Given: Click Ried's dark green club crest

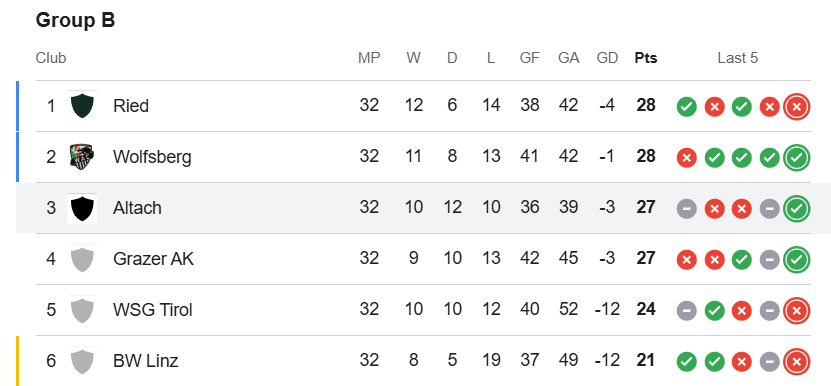Looking at the screenshot, I should coord(82,106).
